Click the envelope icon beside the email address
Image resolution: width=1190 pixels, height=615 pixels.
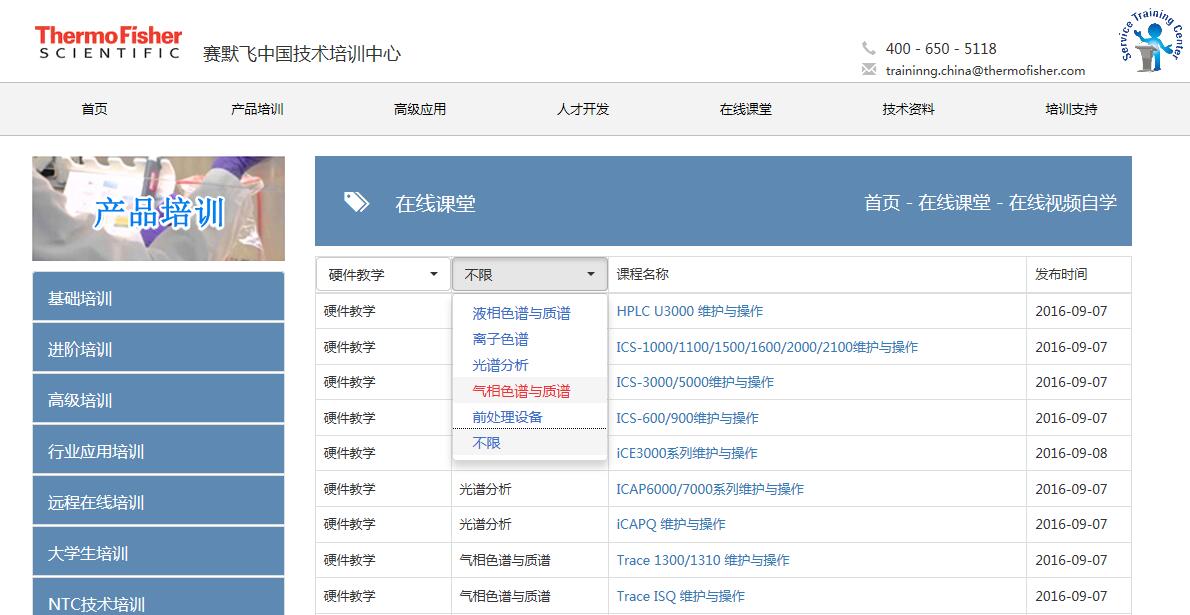pyautogui.click(x=868, y=70)
